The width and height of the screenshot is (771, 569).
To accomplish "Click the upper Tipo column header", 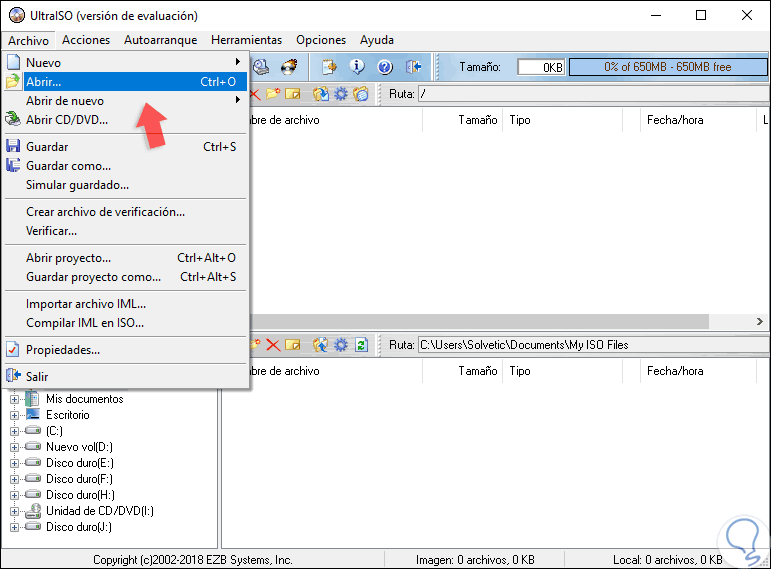I will pos(562,120).
